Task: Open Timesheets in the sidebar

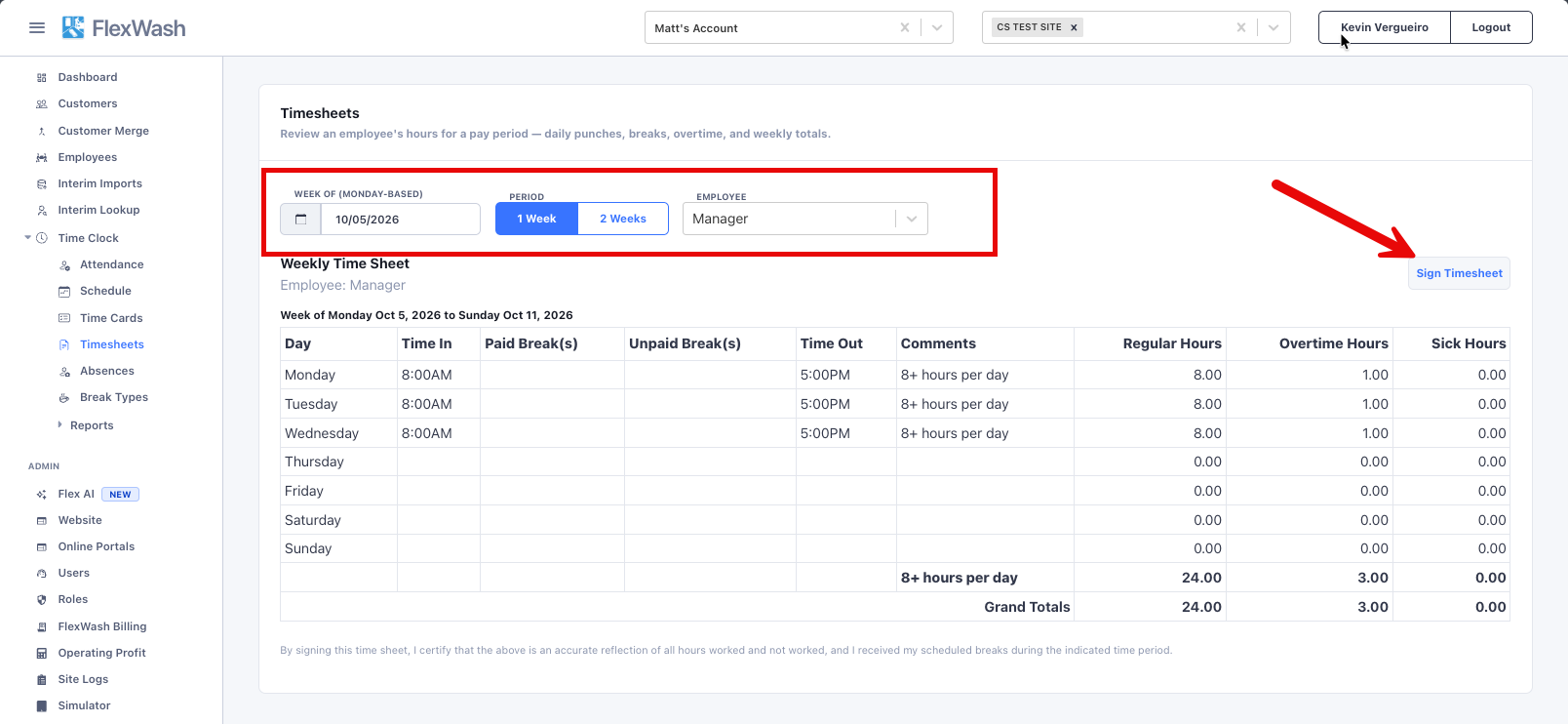Action: [112, 344]
